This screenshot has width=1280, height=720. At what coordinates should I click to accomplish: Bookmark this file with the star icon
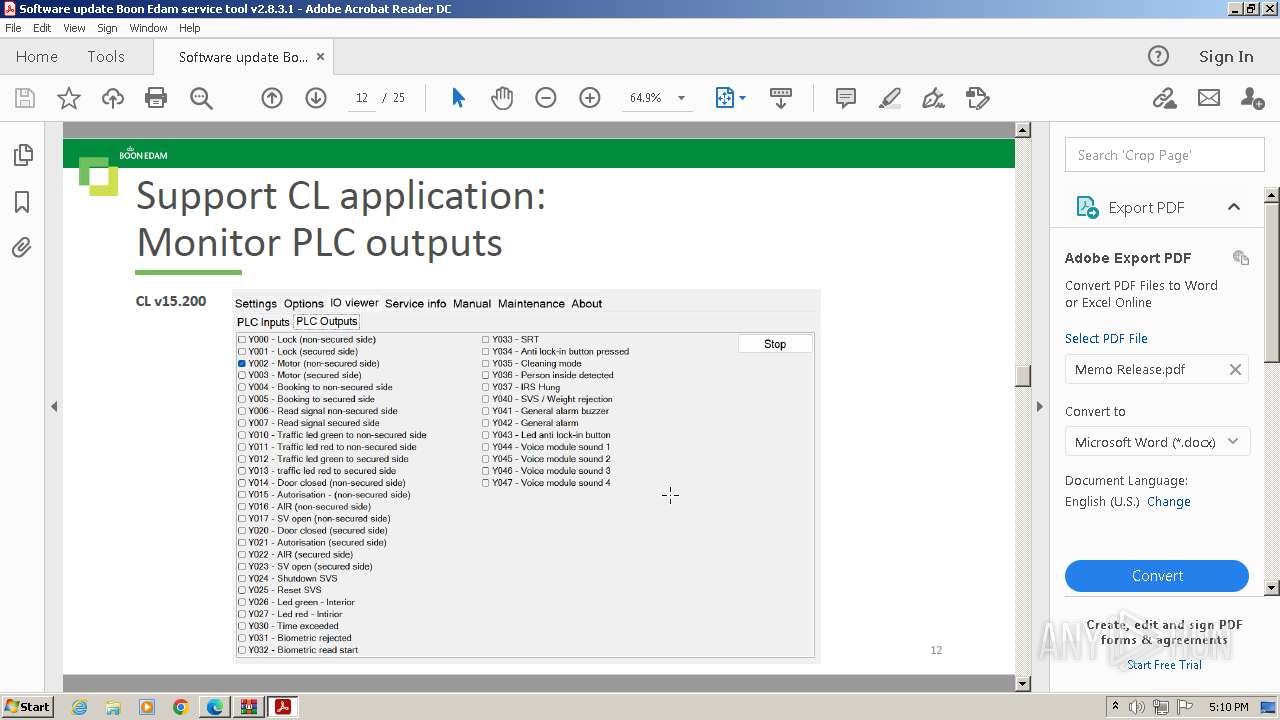(69, 98)
